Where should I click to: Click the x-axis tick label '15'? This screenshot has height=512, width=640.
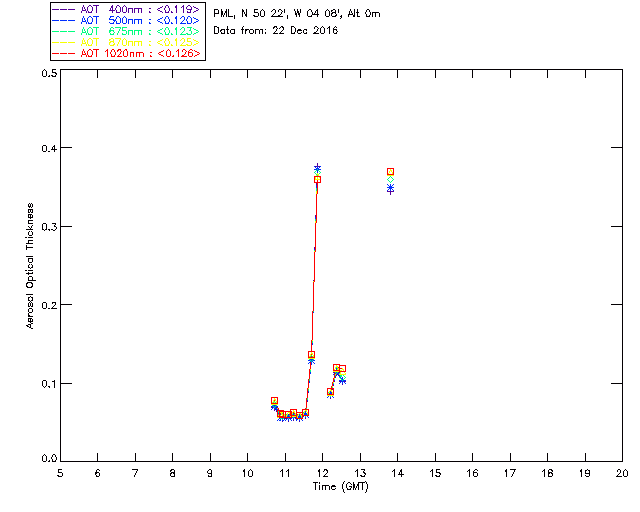pyautogui.click(x=435, y=474)
